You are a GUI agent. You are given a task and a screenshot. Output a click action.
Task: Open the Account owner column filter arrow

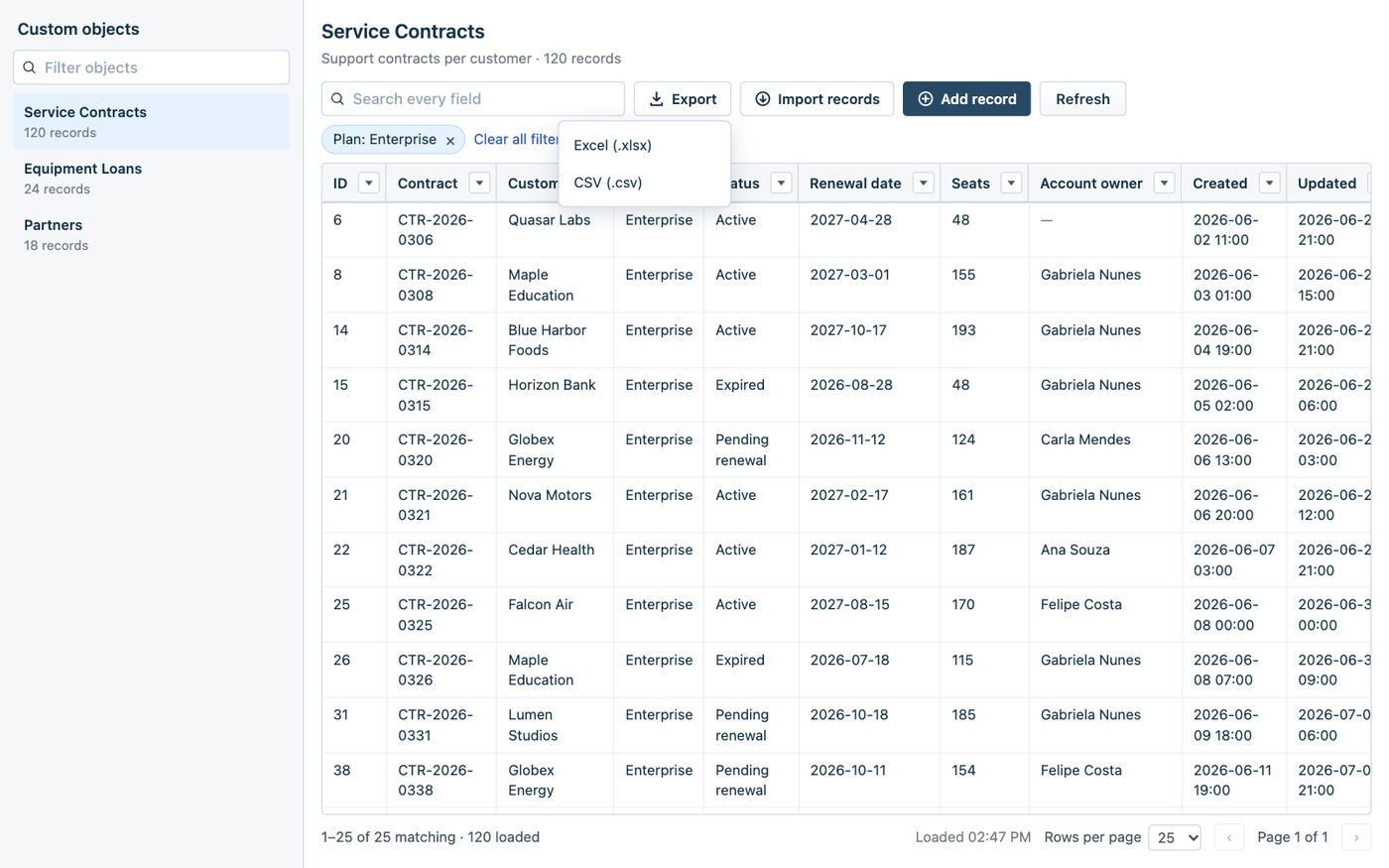coord(1164,183)
